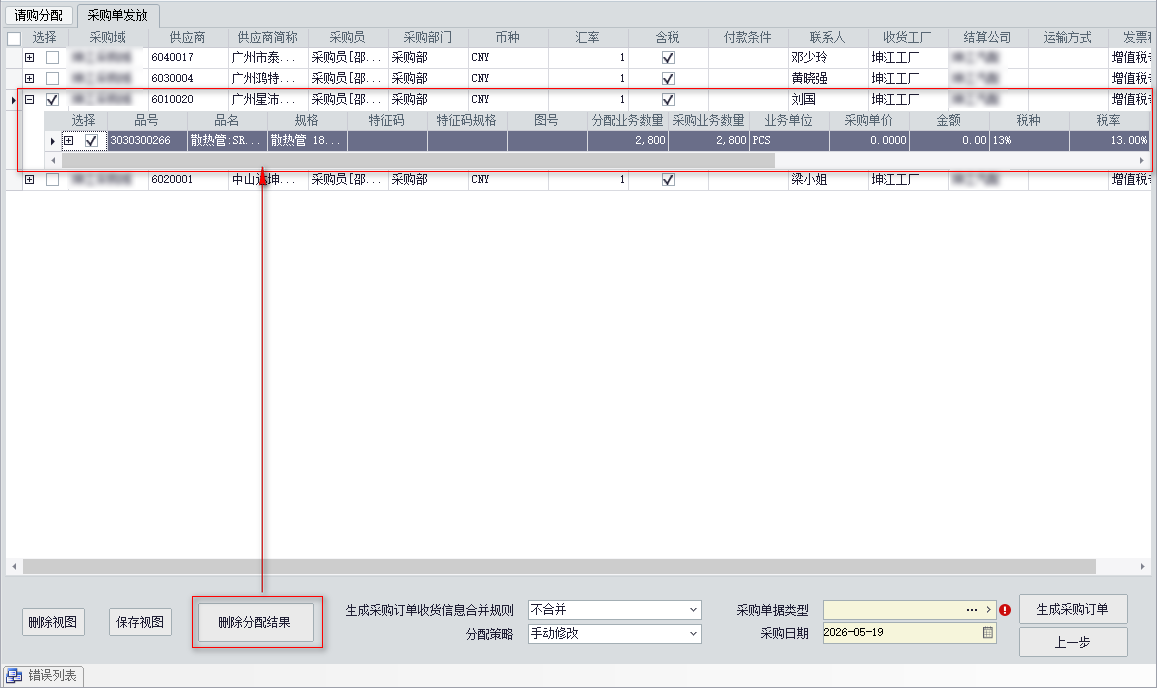This screenshot has height=688, width=1157.
Task: Click the 税种 cell showing 13%
Action: 1029,140
